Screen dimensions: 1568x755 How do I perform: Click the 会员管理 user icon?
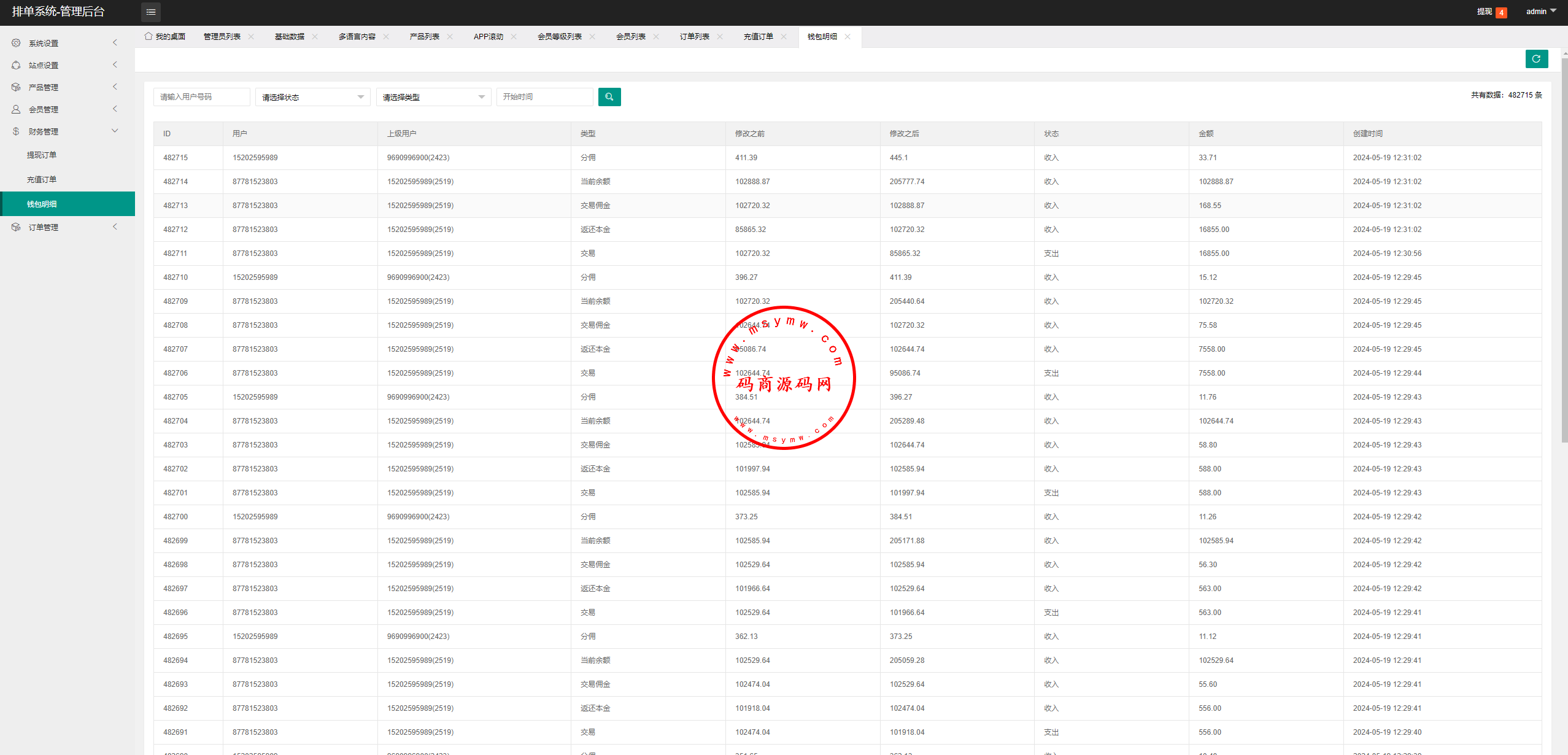pyautogui.click(x=16, y=109)
